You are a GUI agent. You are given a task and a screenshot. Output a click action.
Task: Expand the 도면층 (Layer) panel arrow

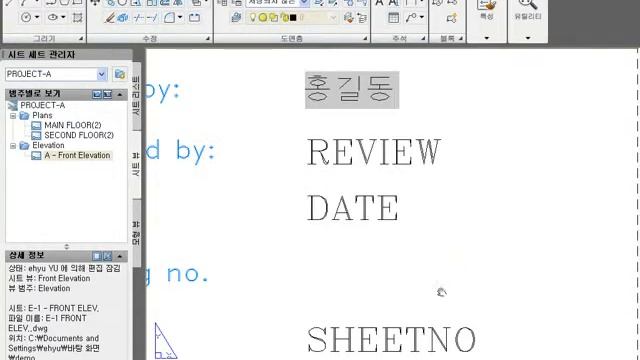(365, 38)
